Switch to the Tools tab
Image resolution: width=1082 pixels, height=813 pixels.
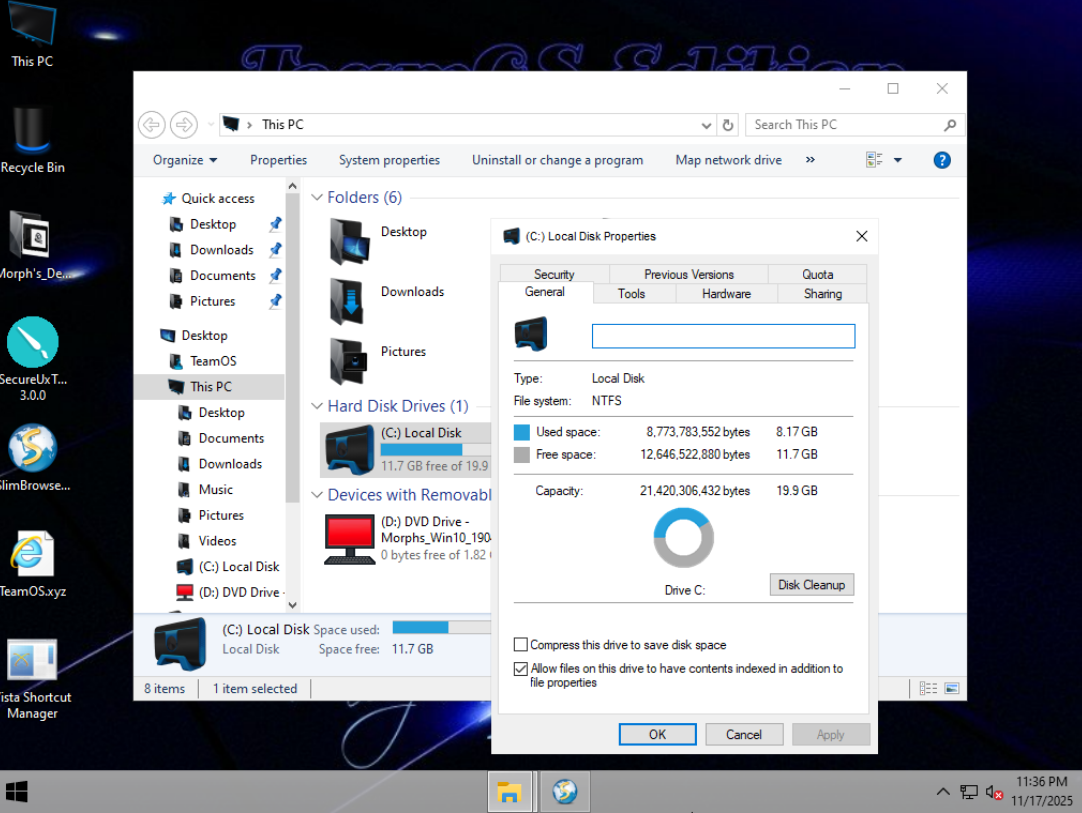pos(631,294)
